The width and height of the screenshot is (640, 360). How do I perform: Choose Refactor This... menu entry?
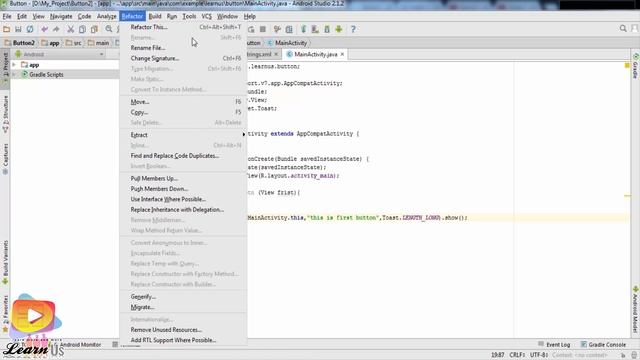click(x=184, y=27)
